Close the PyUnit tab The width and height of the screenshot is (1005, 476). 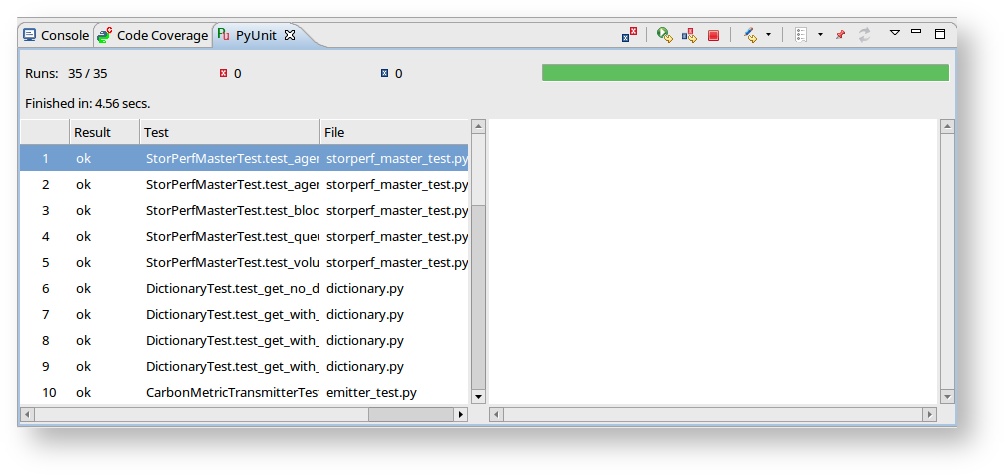tap(290, 36)
